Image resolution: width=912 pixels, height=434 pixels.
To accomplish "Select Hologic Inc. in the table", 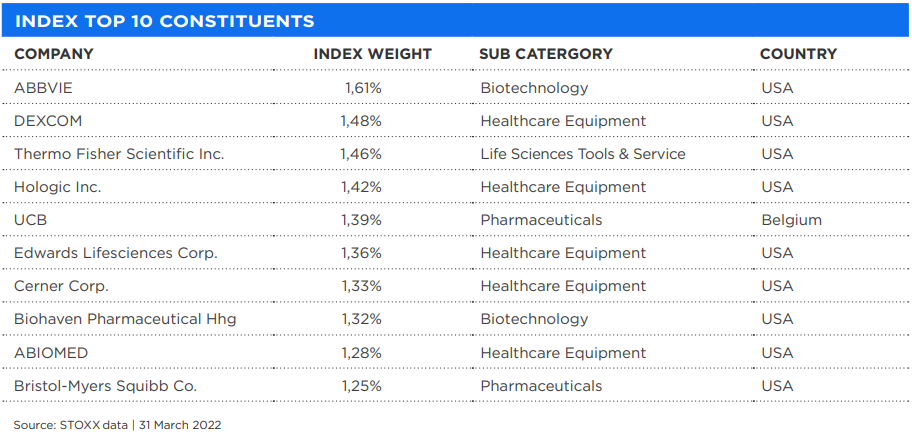I will 57,187.
